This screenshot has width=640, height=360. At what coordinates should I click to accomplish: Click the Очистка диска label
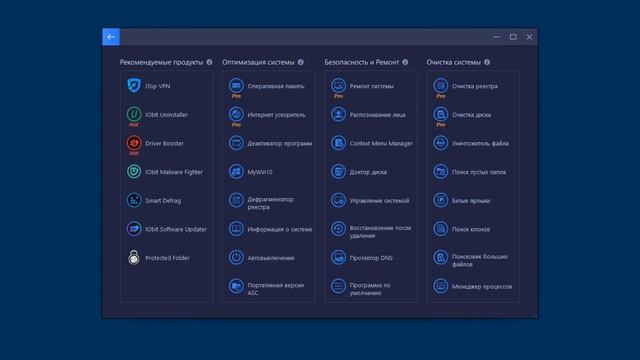pyautogui.click(x=471, y=115)
